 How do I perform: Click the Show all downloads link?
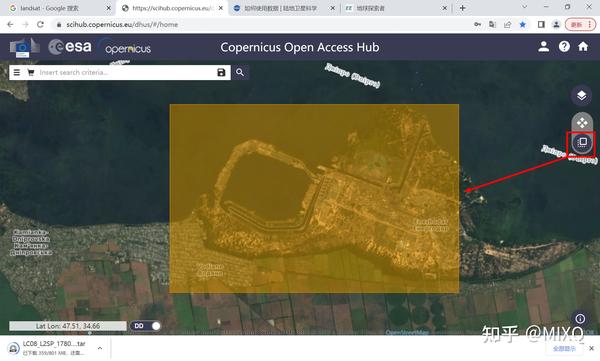pyautogui.click(x=564, y=348)
